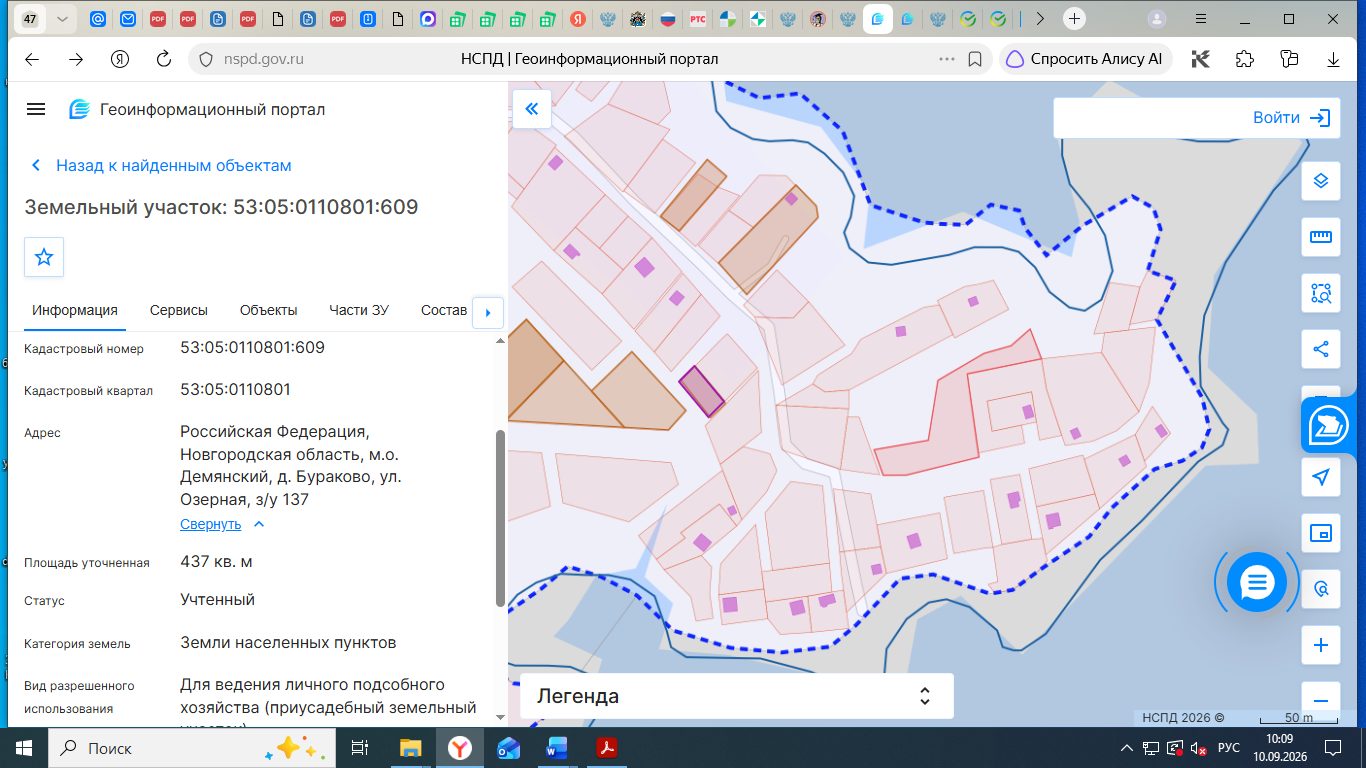Switch to the Сервисы tab

pos(179,310)
